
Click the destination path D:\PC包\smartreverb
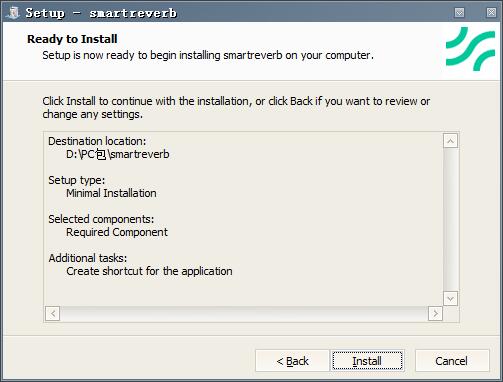click(118, 154)
